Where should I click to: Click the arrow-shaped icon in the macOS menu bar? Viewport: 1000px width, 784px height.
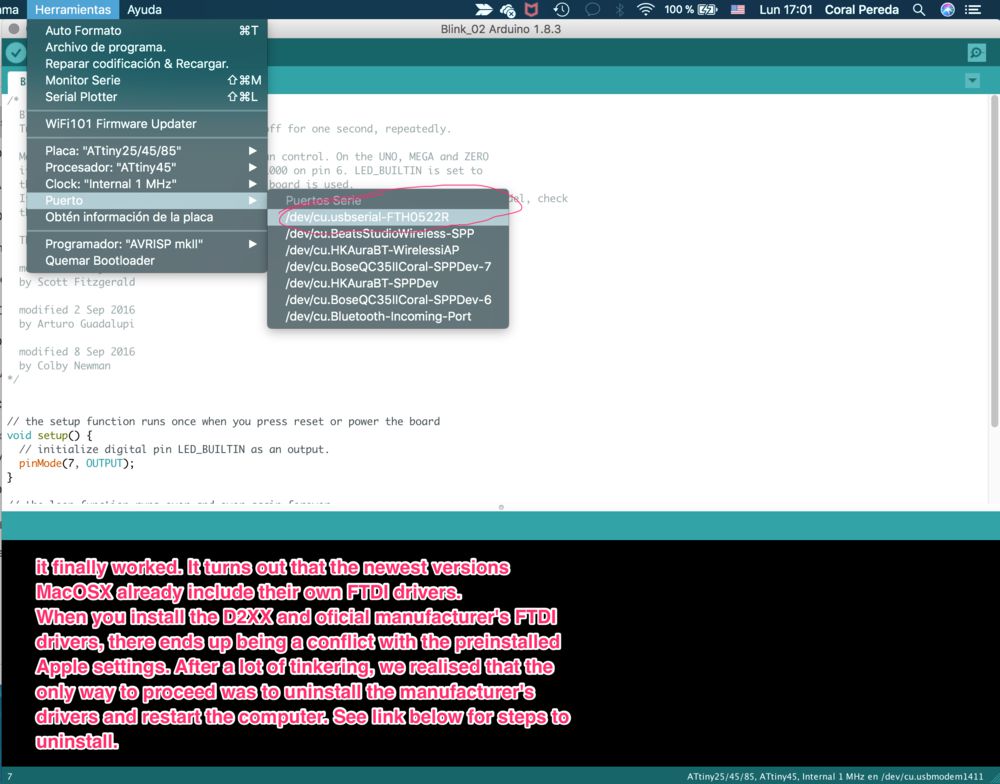[484, 10]
